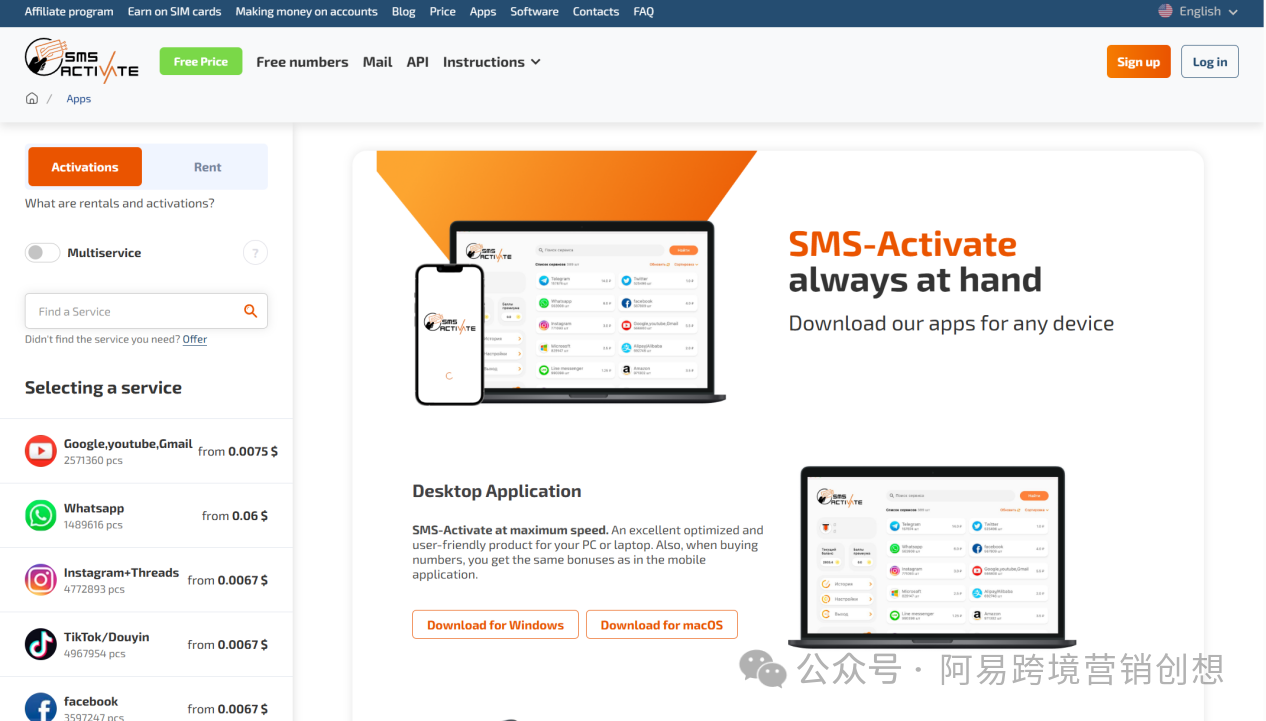Click the 'from 0.06 $' price

[x=235, y=516]
